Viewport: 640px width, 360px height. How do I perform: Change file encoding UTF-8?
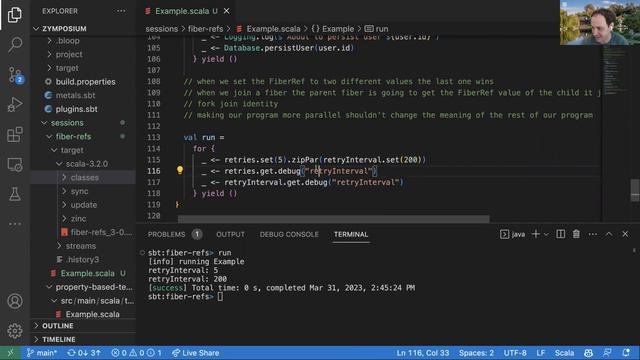click(515, 353)
